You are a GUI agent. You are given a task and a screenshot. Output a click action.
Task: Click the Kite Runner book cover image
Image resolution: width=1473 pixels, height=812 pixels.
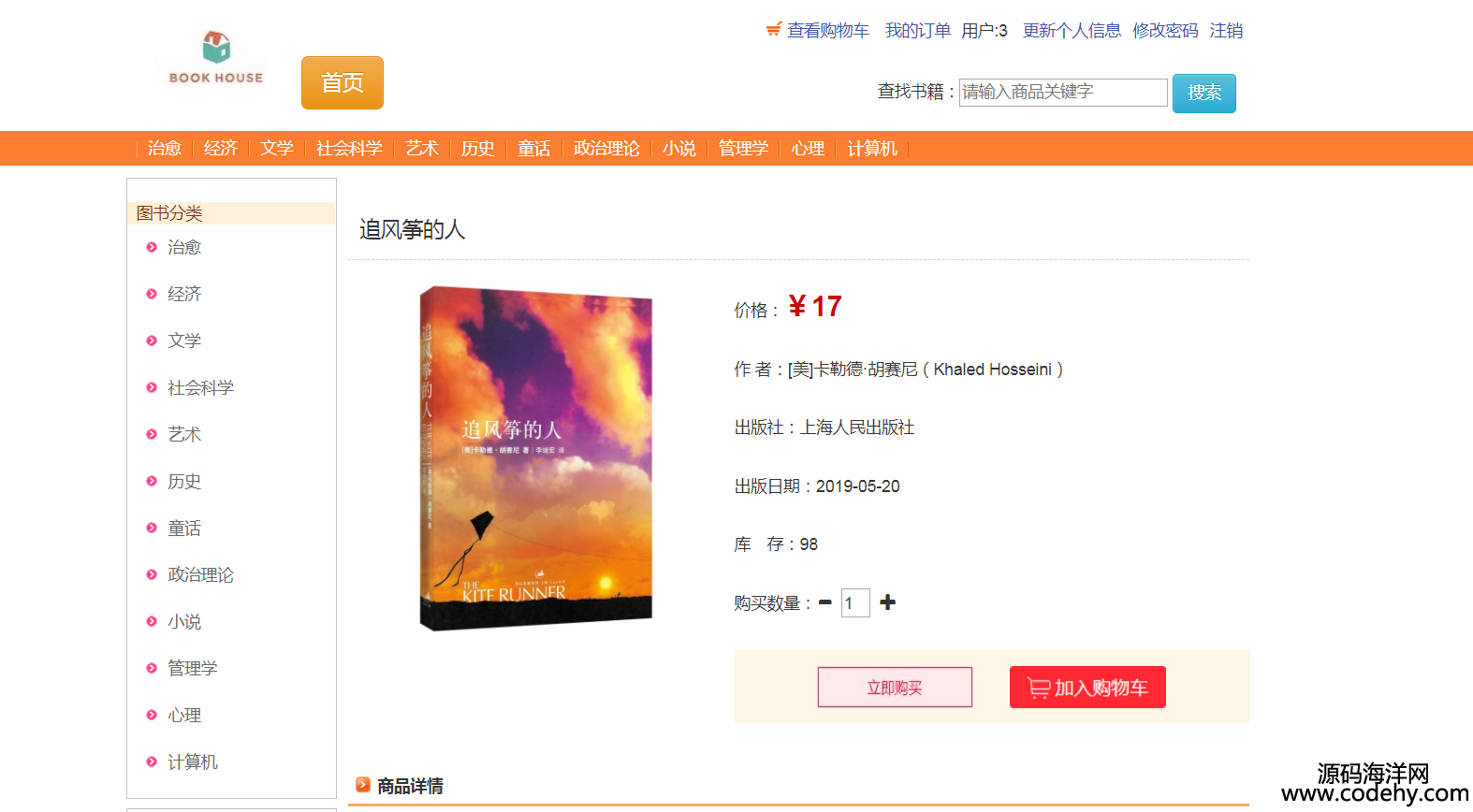click(536, 458)
